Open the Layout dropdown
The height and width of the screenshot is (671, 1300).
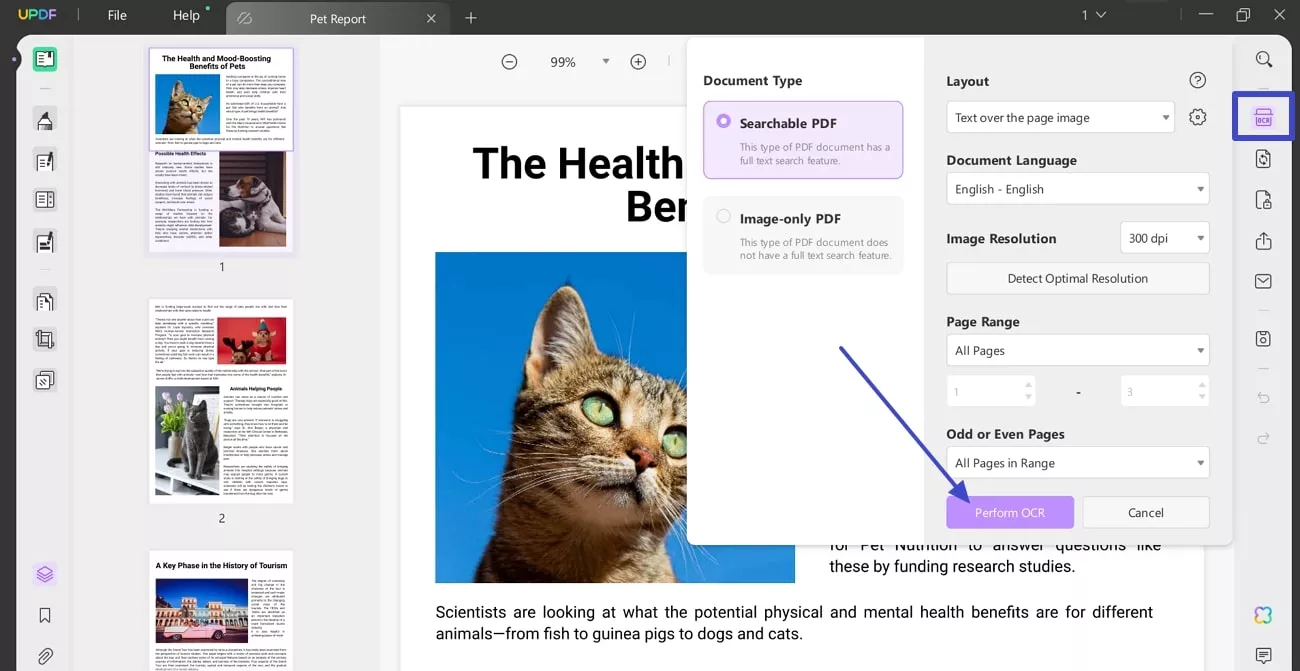(x=1061, y=117)
